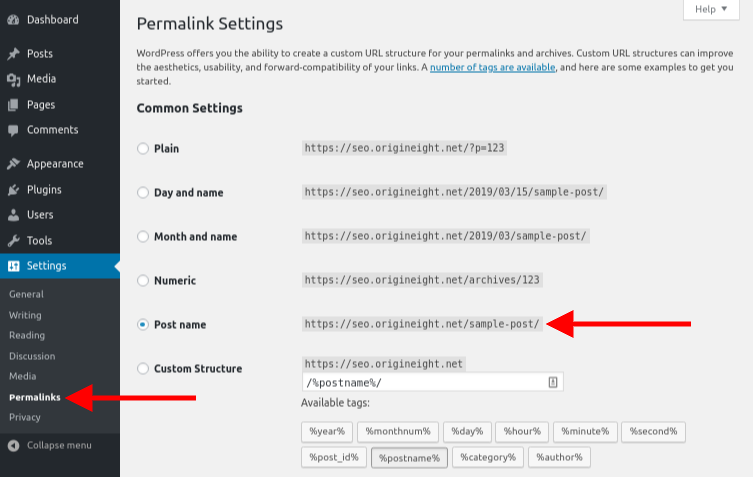This screenshot has height=477, width=753.
Task: Click the Appearance paintbrush icon
Action: 13,164
